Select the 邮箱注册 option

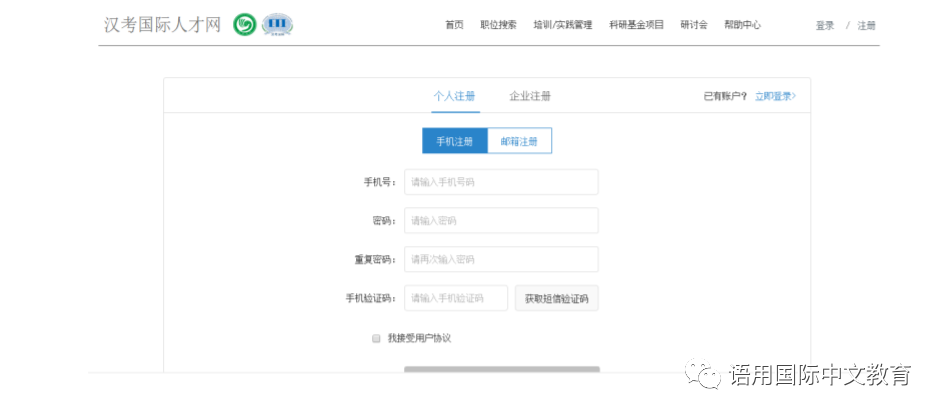click(520, 141)
